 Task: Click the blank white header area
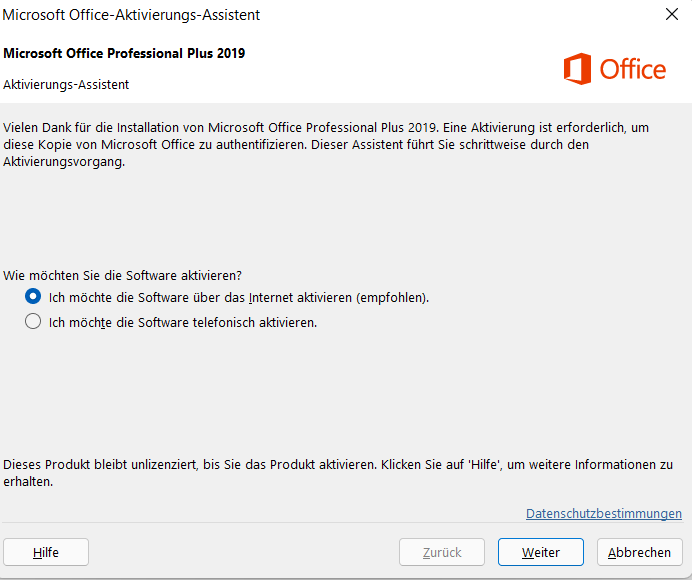[400, 70]
